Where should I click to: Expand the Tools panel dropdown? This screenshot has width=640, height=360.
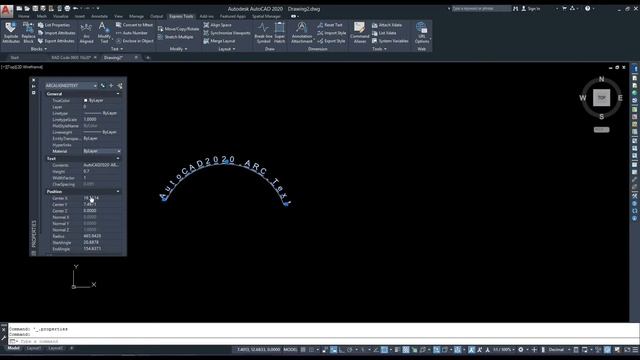point(379,49)
